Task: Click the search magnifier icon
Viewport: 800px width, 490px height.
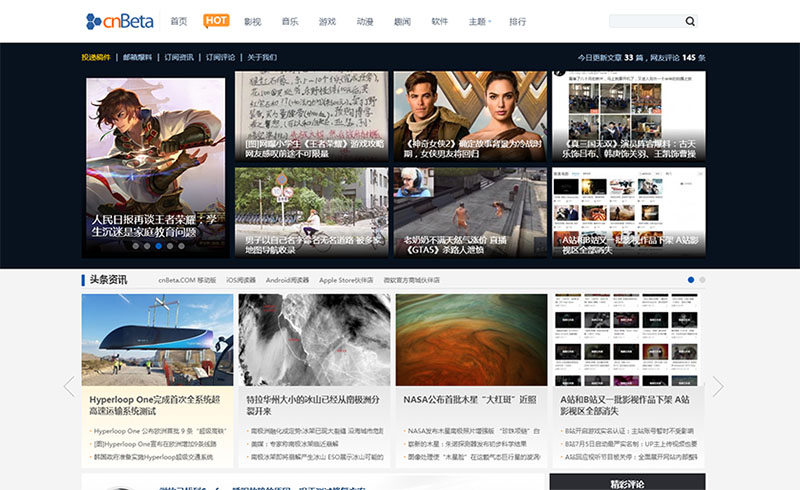Action: [x=690, y=21]
